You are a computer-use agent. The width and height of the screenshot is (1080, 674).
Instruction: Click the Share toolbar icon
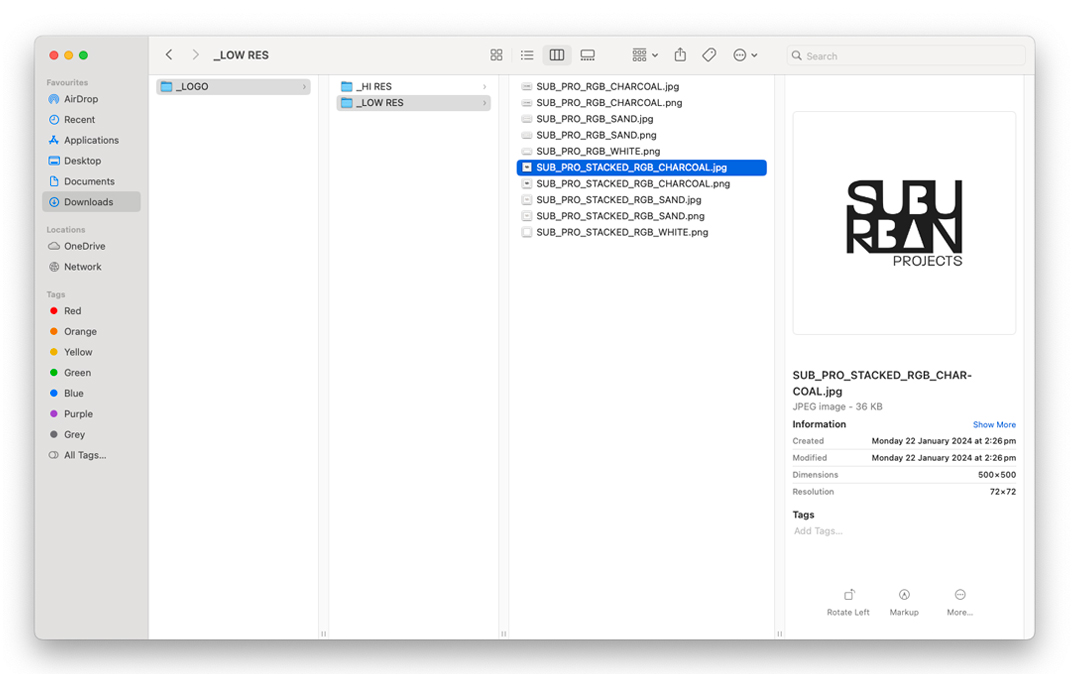point(680,54)
